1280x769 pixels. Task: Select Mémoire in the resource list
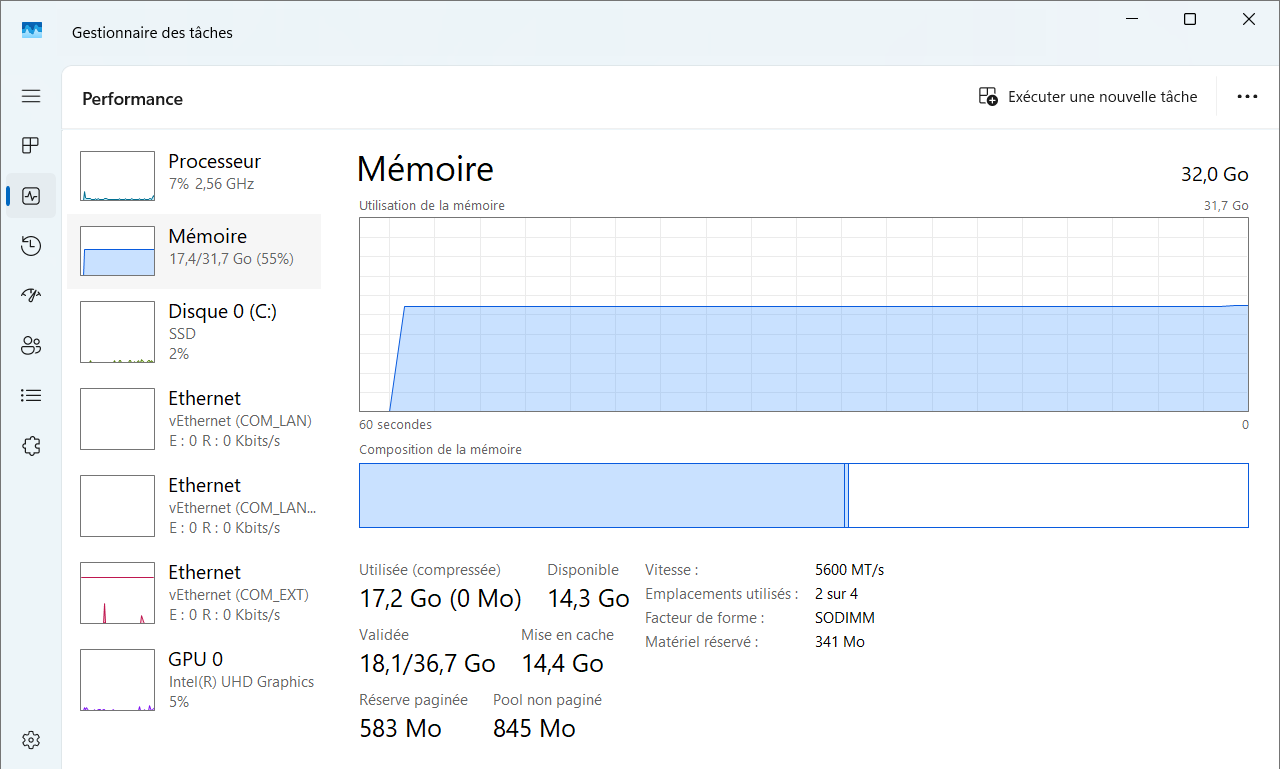194,250
